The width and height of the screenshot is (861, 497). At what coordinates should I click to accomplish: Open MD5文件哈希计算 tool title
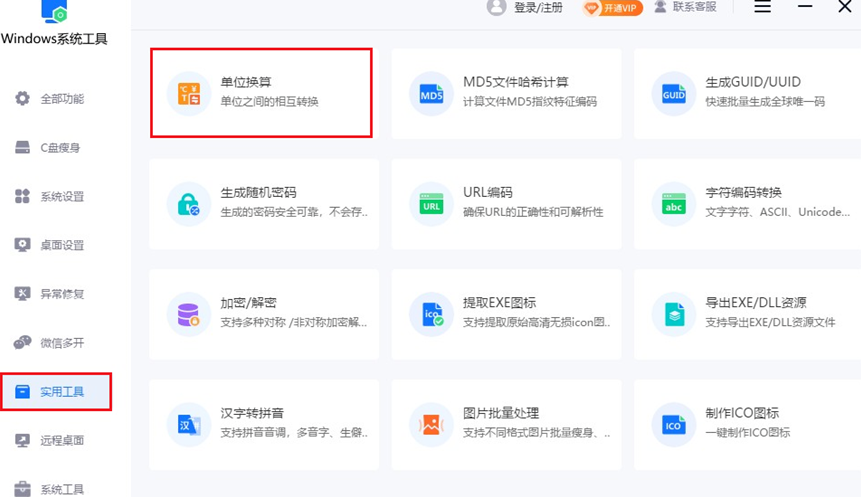516,82
